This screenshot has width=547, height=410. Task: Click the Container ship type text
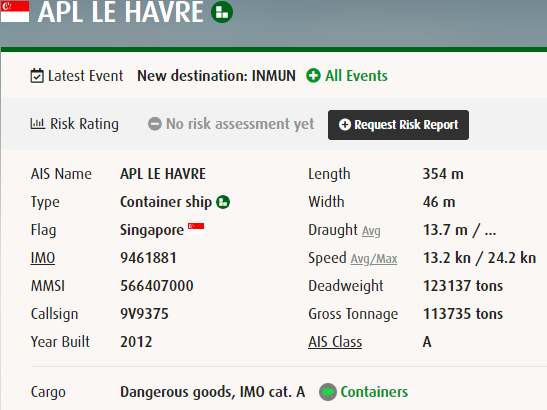click(x=166, y=202)
